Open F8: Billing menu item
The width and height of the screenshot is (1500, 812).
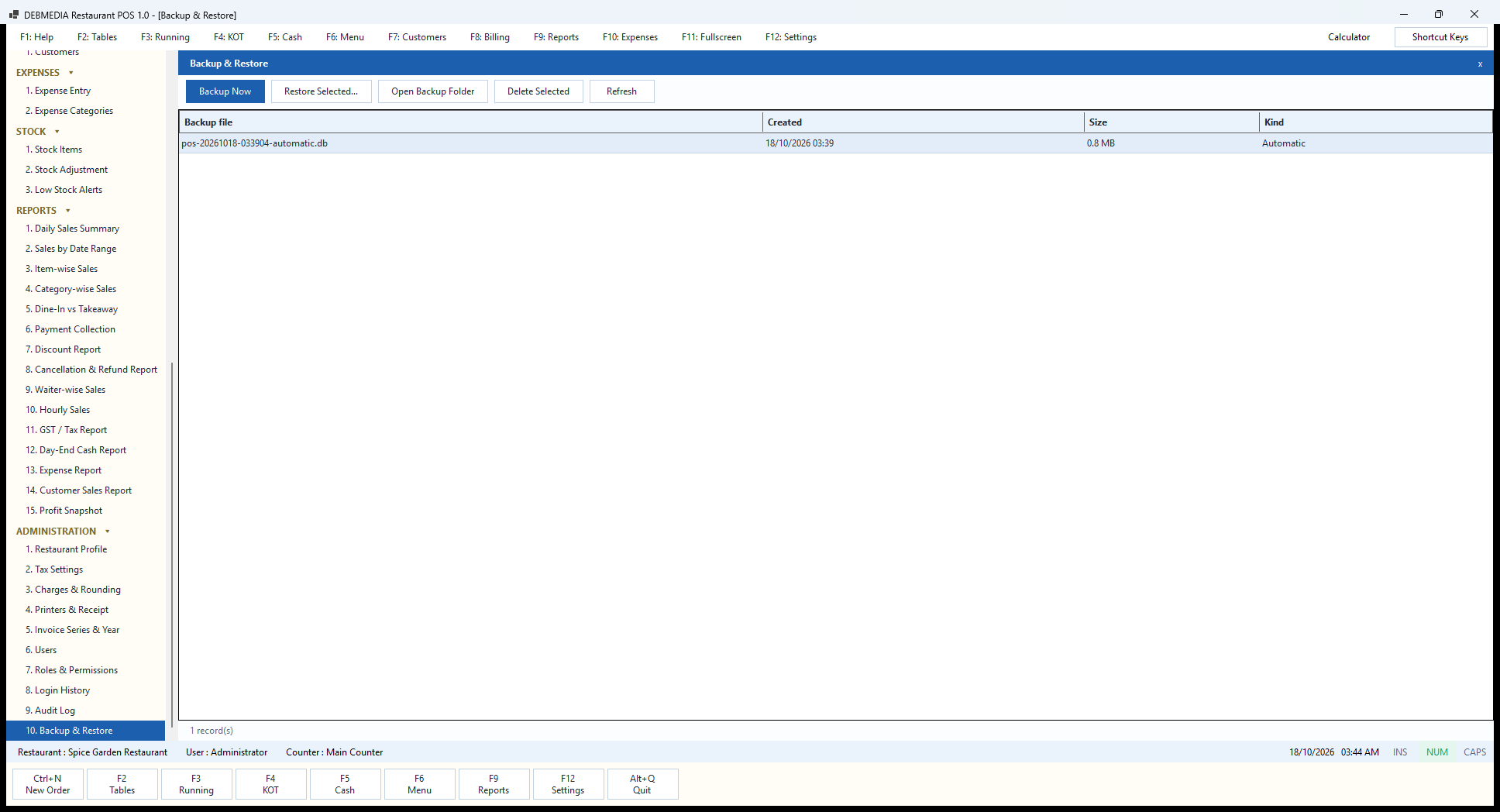(x=490, y=37)
